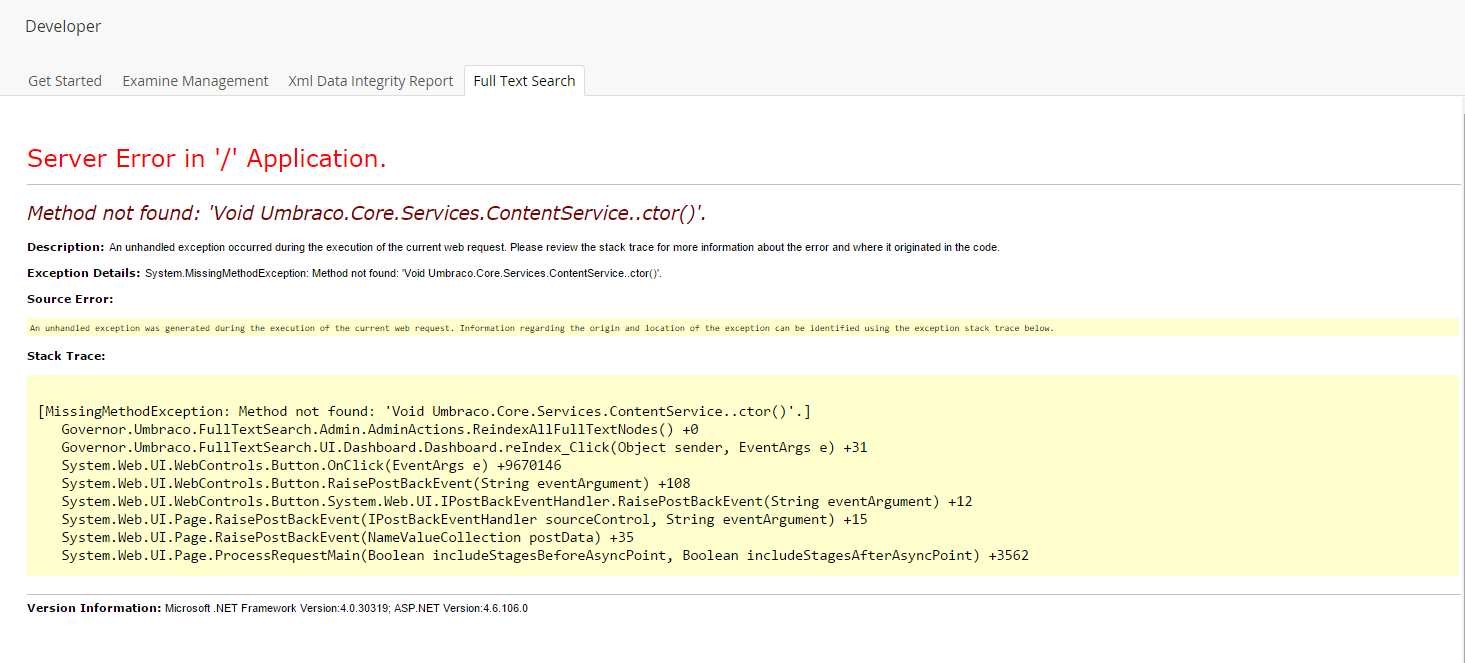Click the 'Page.ProcessRequestMain' stack line
The width and height of the screenshot is (1465, 663).
click(x=545, y=555)
